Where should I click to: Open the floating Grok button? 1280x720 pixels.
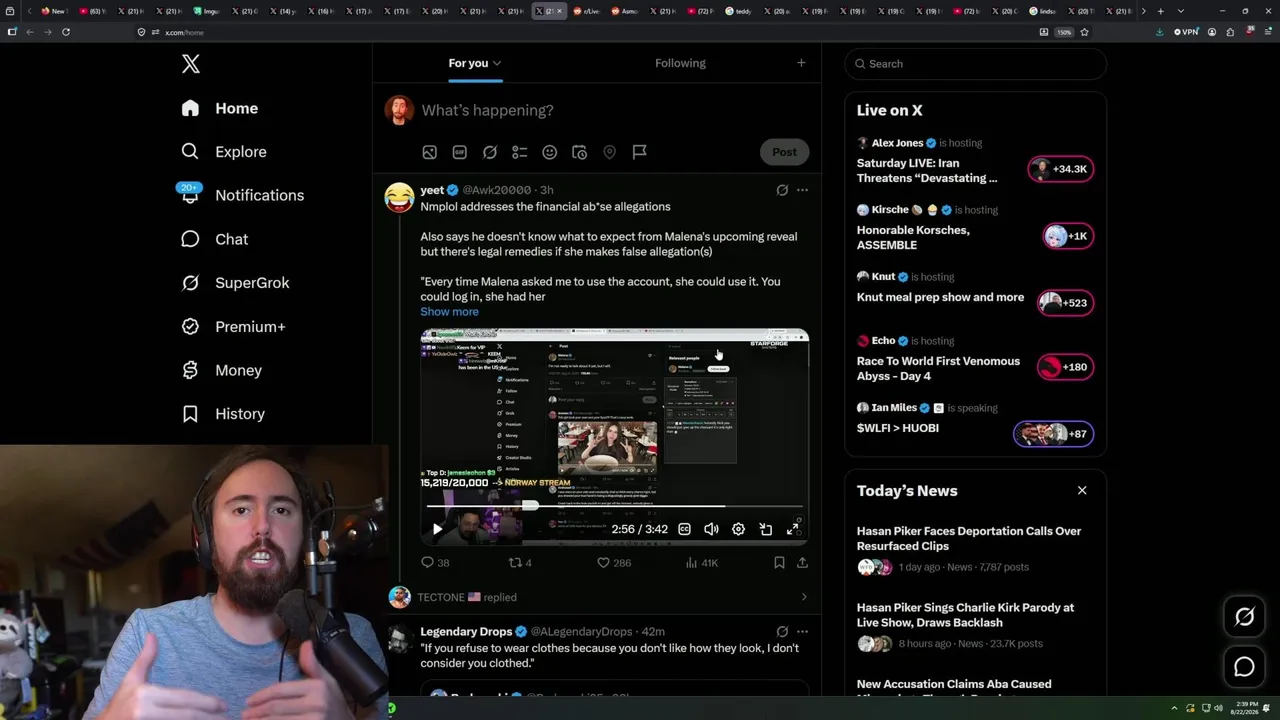(1244, 617)
